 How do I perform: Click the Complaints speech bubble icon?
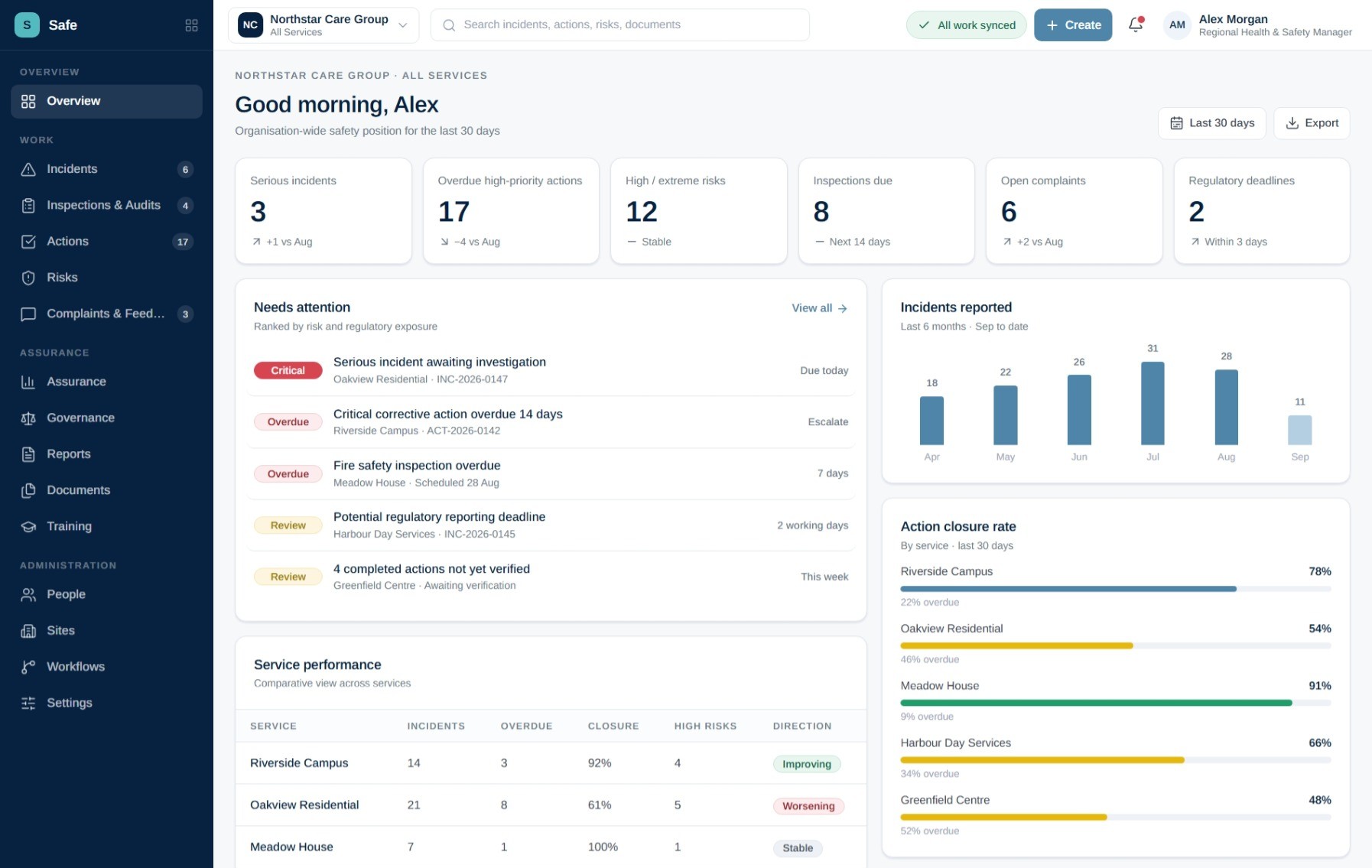click(x=28, y=314)
